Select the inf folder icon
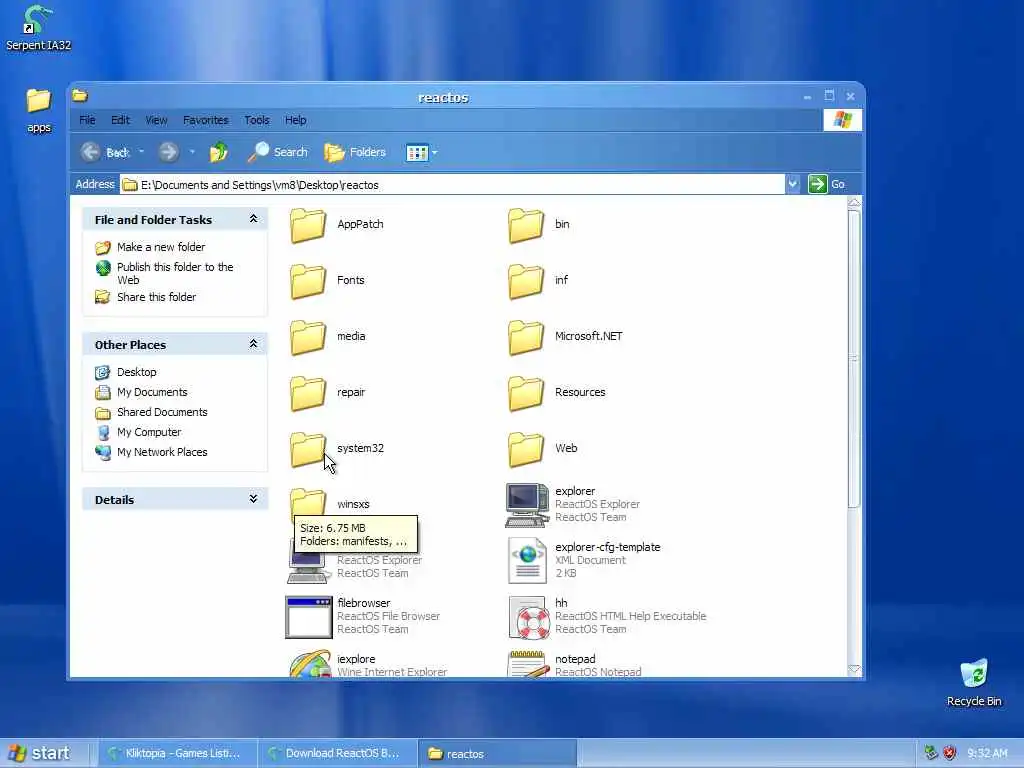1024x768 pixels. click(526, 281)
